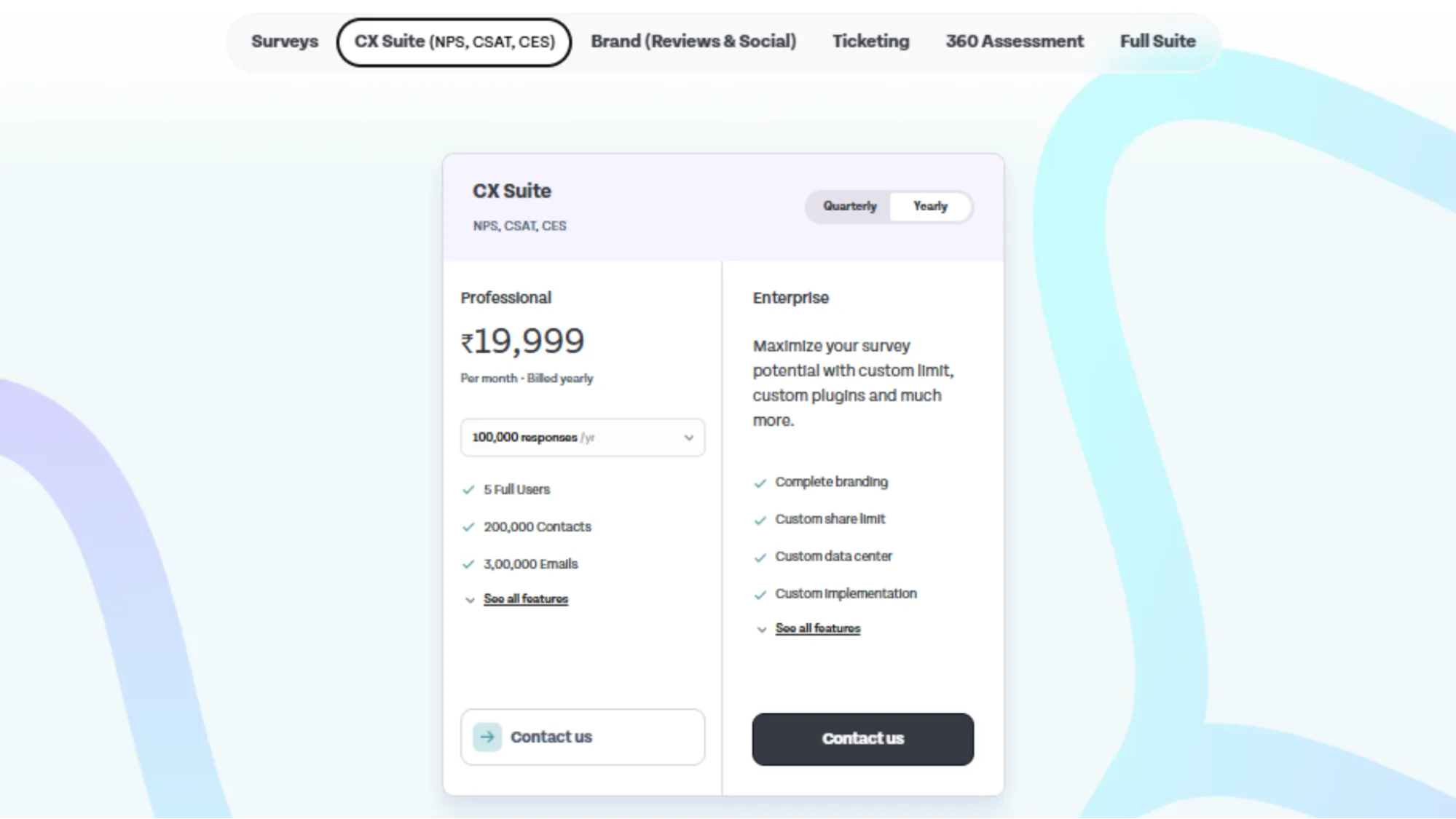Open the 100,000 responses per year dropdown
This screenshot has height=819, width=1456.
(583, 438)
